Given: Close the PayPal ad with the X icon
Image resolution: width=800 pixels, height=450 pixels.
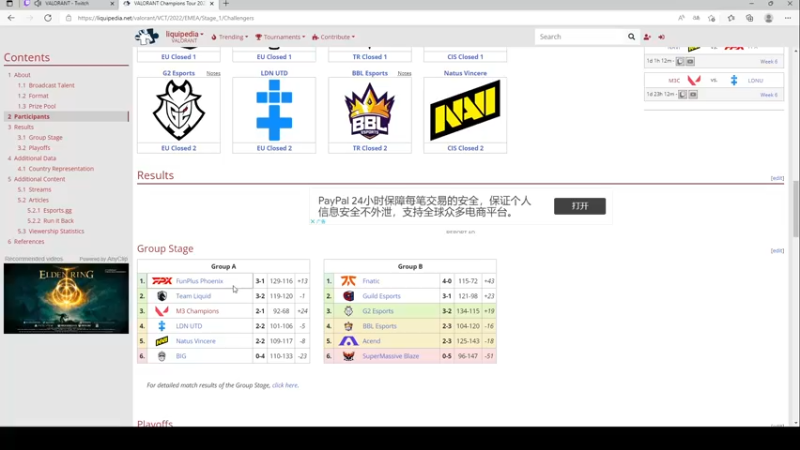Looking at the screenshot, I should [313, 221].
